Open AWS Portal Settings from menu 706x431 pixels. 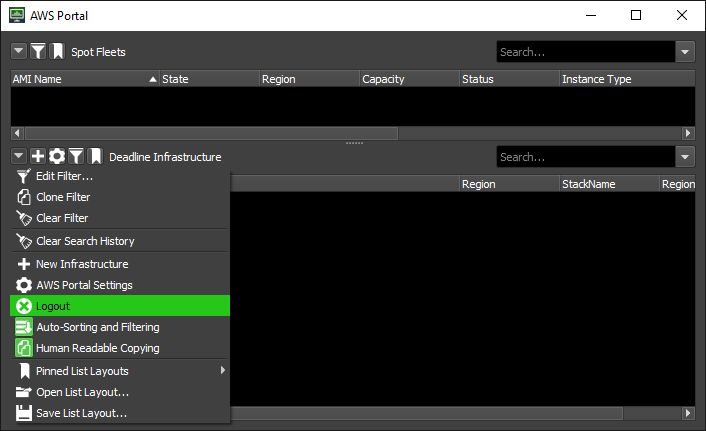120,285
